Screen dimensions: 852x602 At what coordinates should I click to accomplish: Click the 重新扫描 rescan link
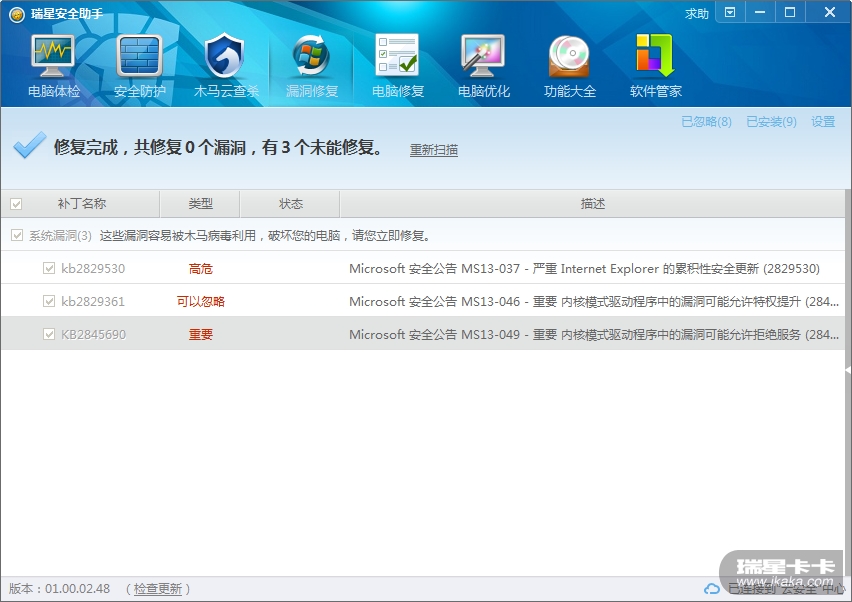(434, 150)
